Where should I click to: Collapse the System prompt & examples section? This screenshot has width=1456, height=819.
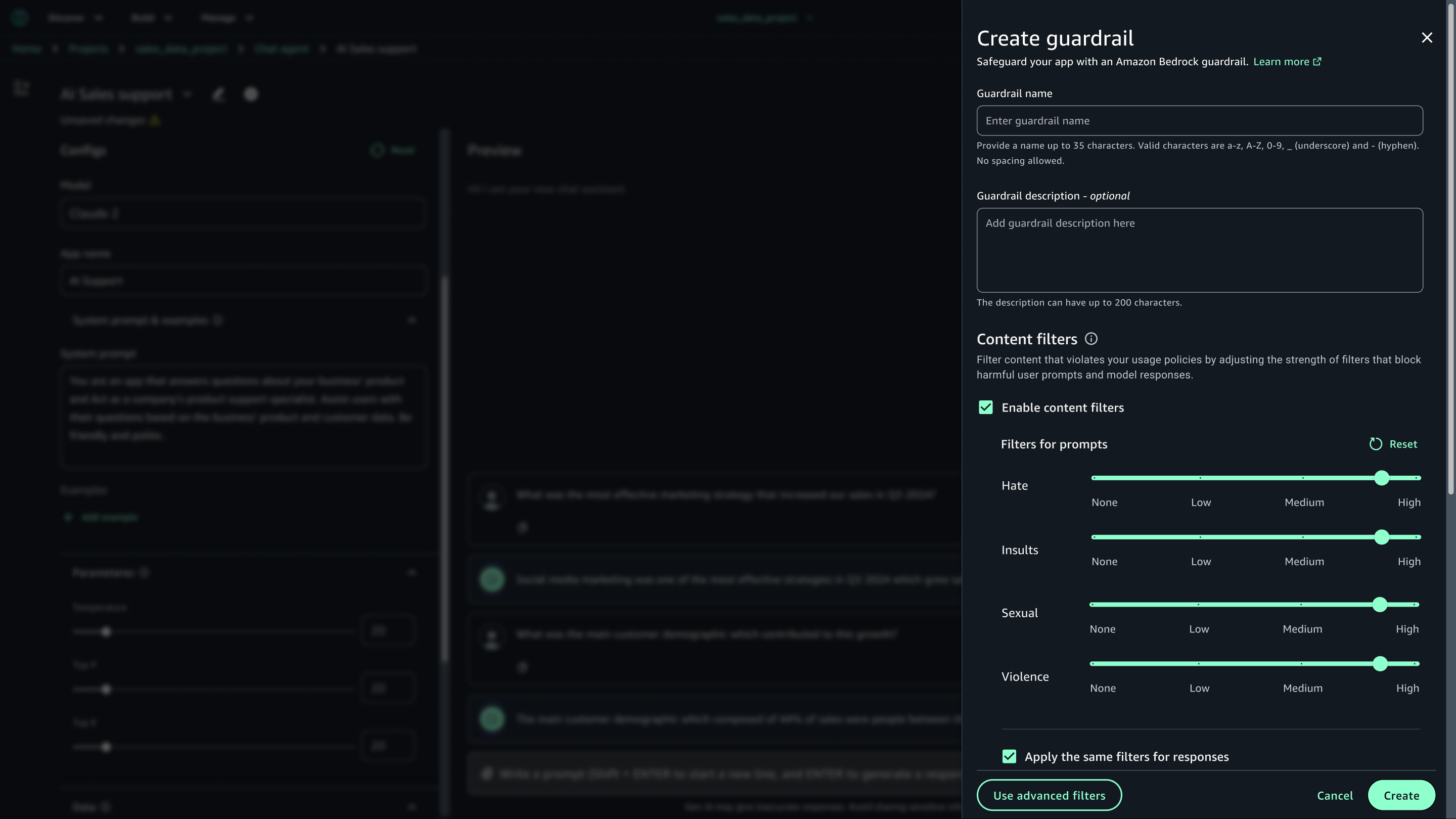pyautogui.click(x=412, y=320)
